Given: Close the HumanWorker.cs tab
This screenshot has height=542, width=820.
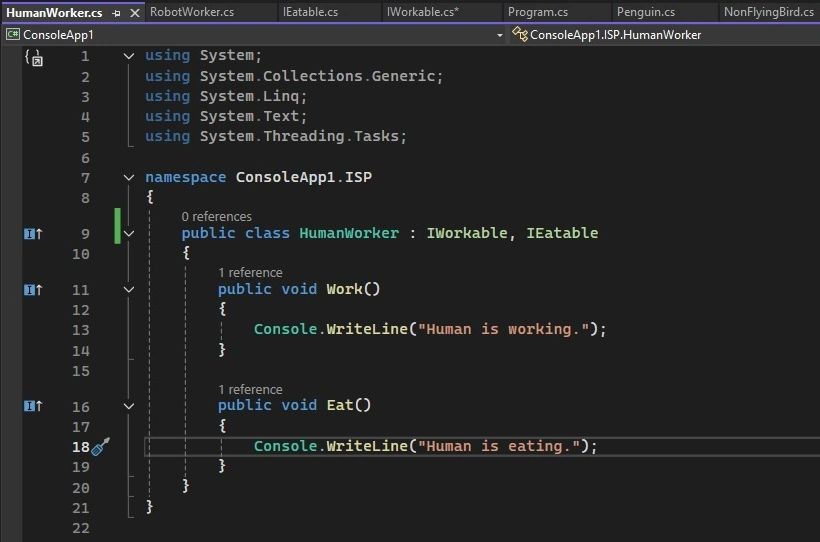Looking at the screenshot, I should (x=135, y=13).
